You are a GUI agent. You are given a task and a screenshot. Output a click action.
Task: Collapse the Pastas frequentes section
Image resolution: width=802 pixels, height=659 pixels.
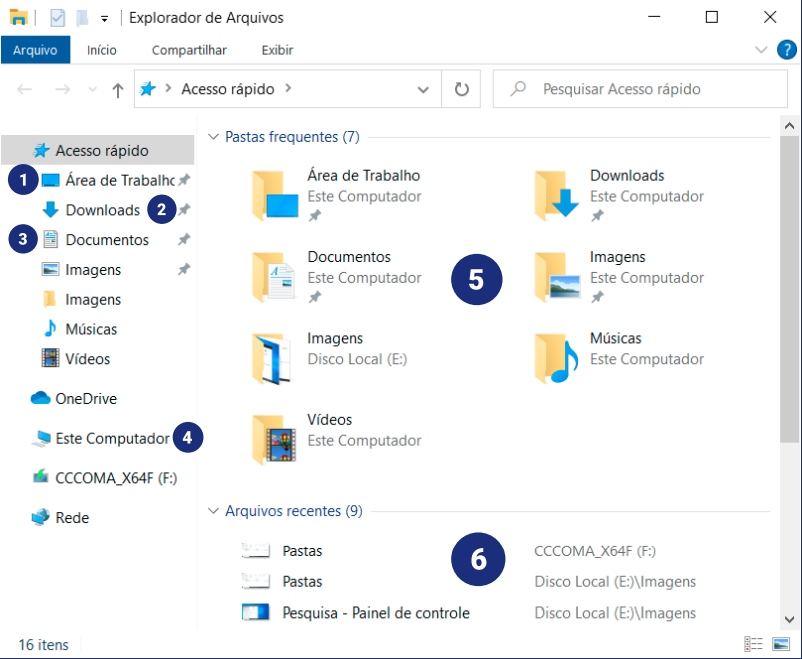point(213,135)
